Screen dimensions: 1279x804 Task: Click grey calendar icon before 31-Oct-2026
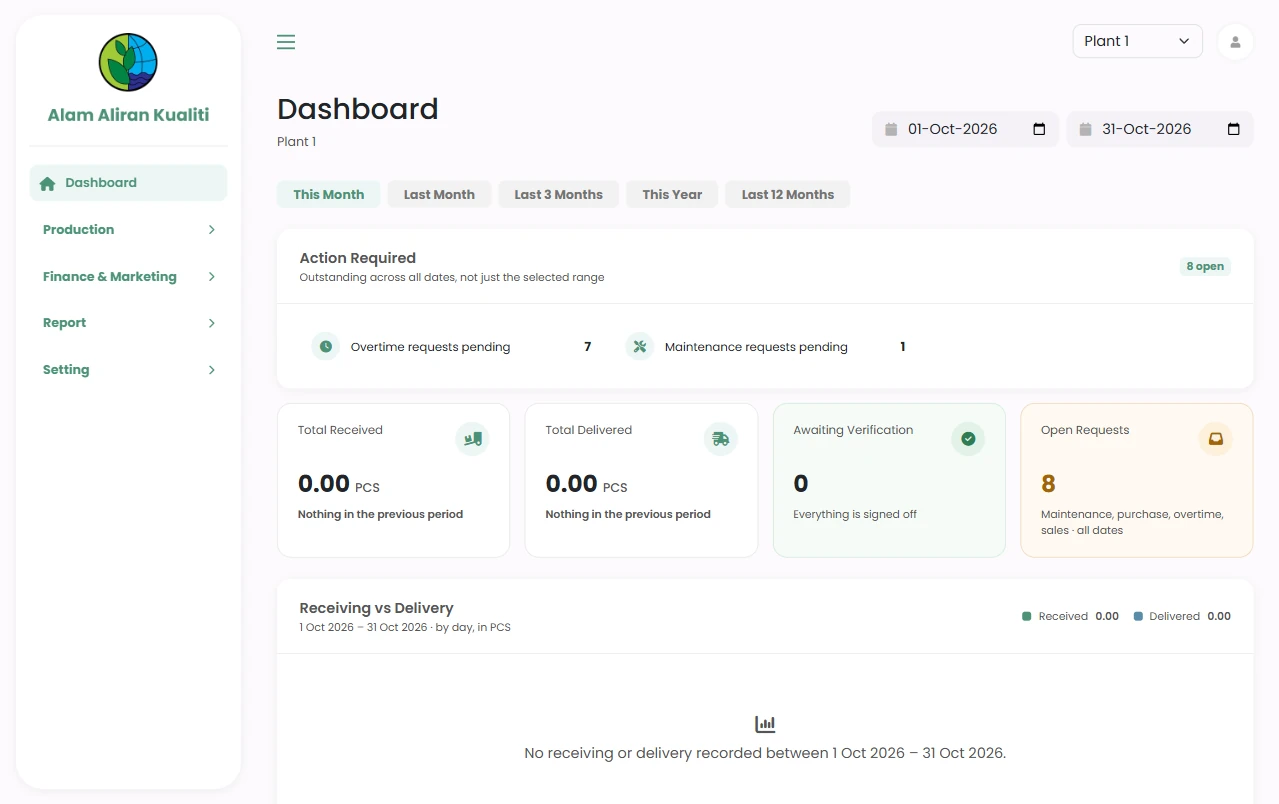tap(1085, 129)
